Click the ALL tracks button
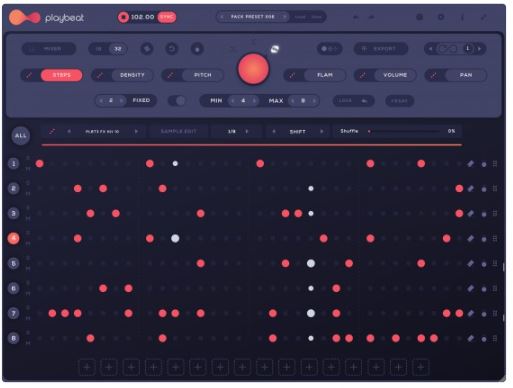The width and height of the screenshot is (513, 388). 21,136
